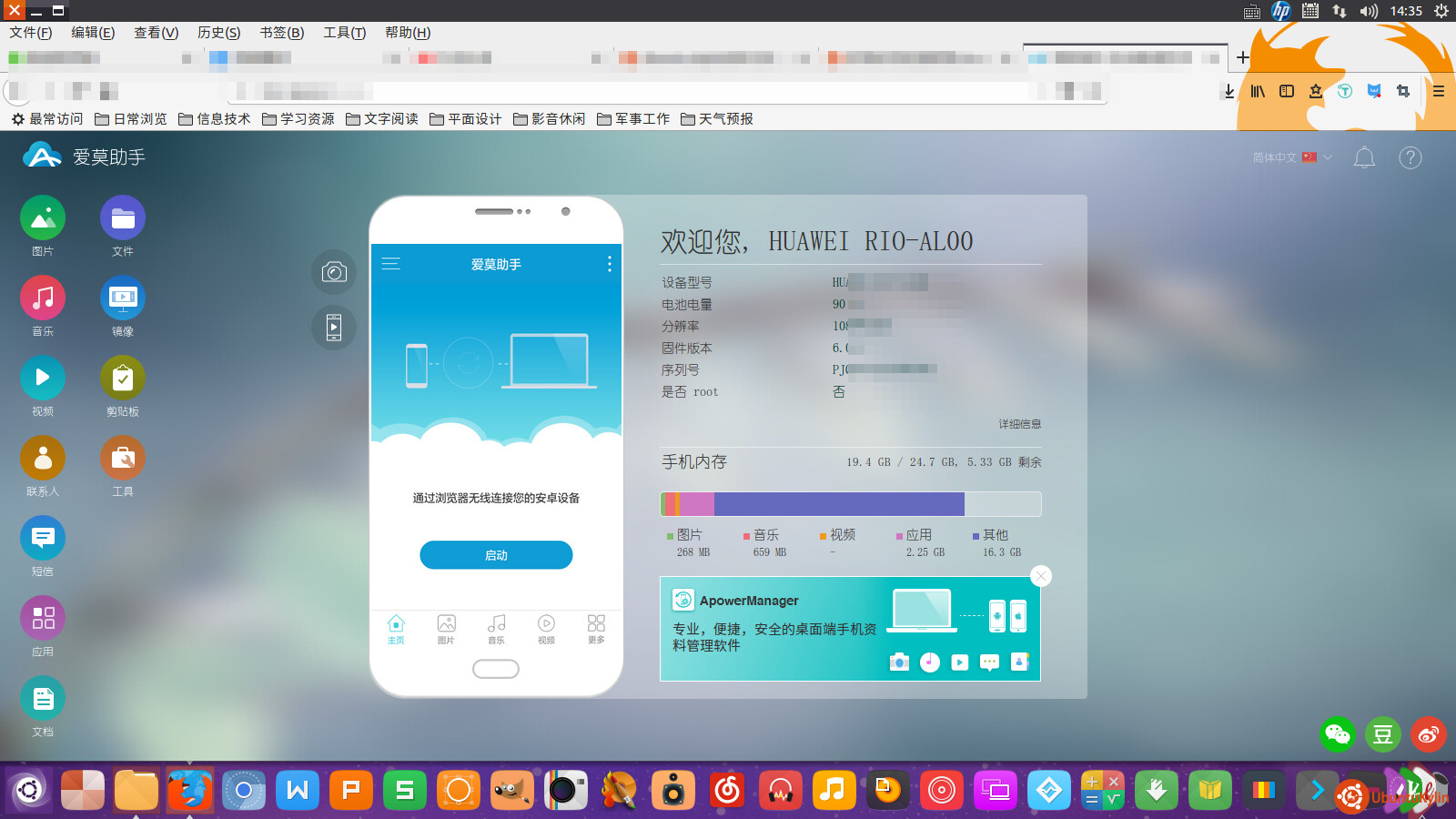Click the 手机内存 storage usage bar
The width and height of the screenshot is (1456, 819).
(x=850, y=504)
